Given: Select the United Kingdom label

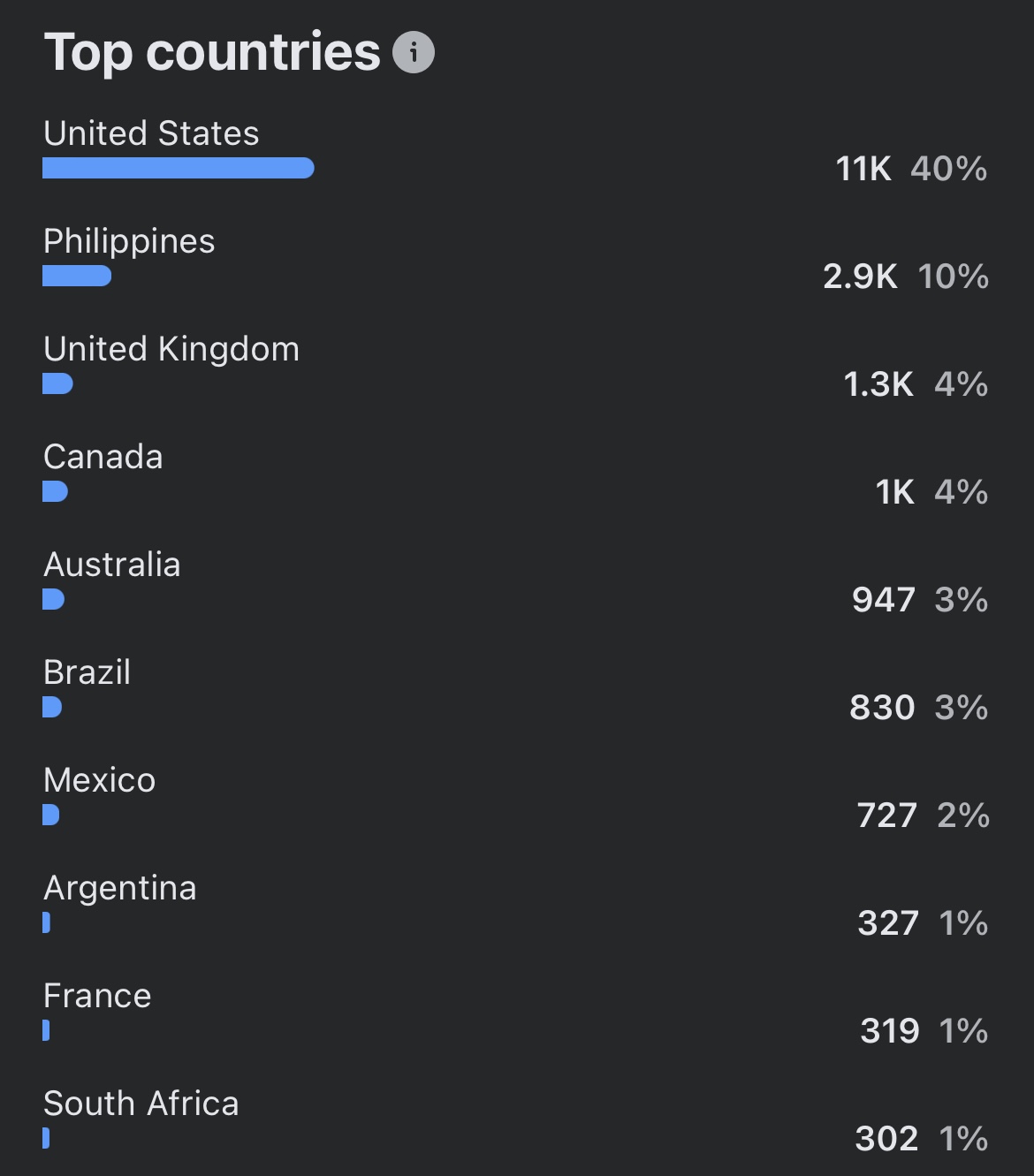Looking at the screenshot, I should click(x=171, y=350).
